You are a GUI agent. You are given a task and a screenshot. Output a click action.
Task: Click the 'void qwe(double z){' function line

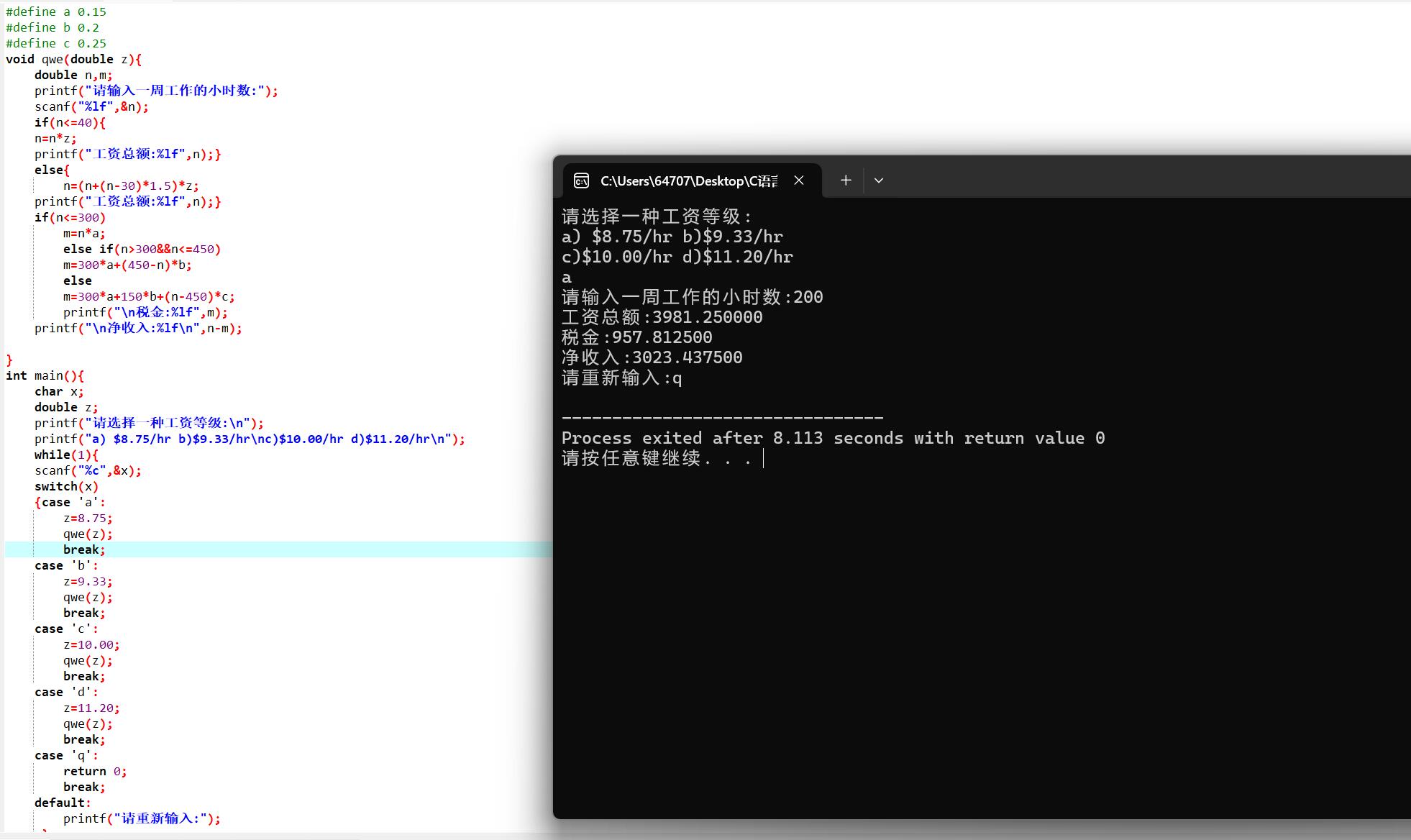pos(73,59)
